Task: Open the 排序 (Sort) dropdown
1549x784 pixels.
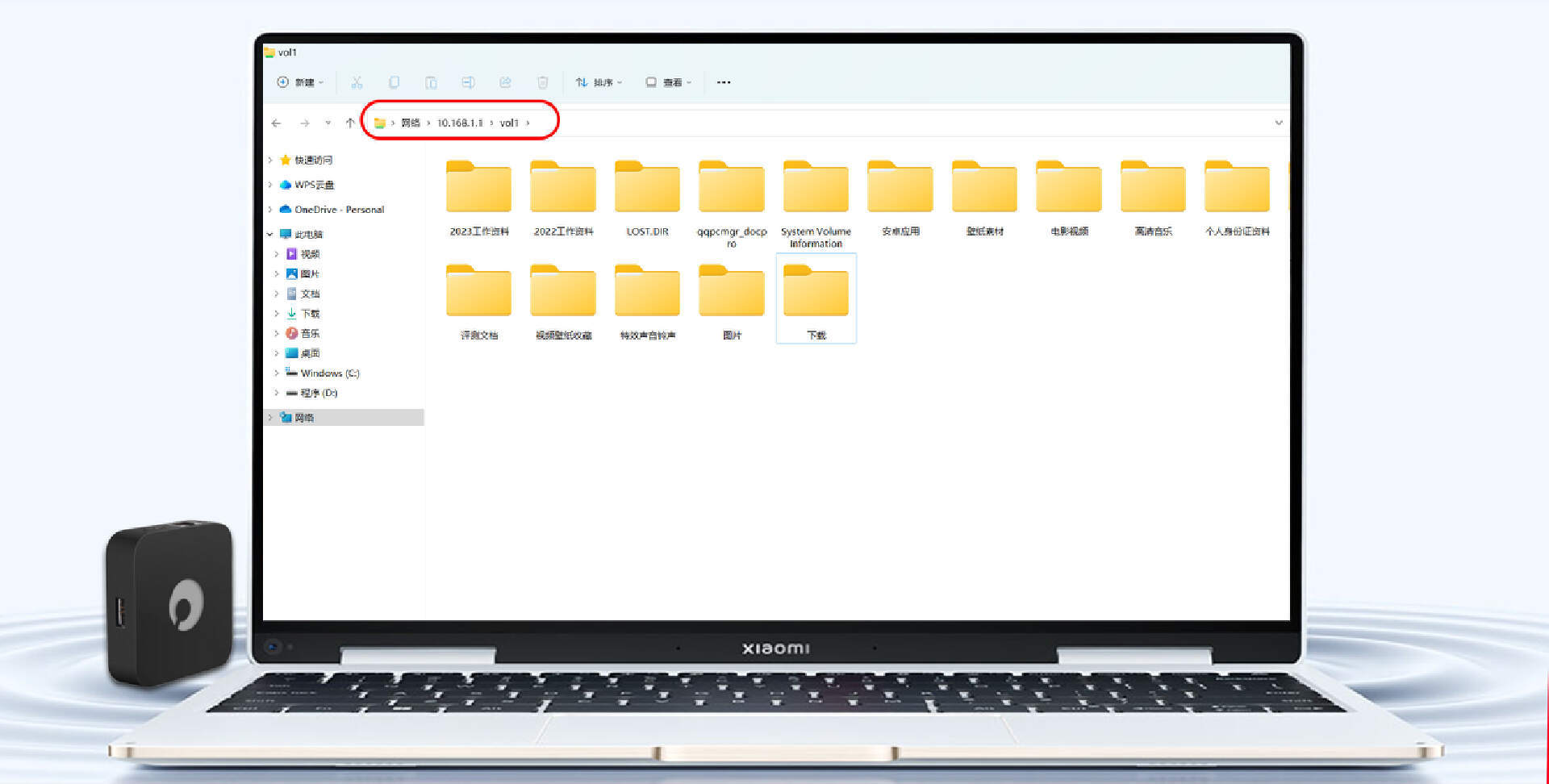Action: pos(599,82)
